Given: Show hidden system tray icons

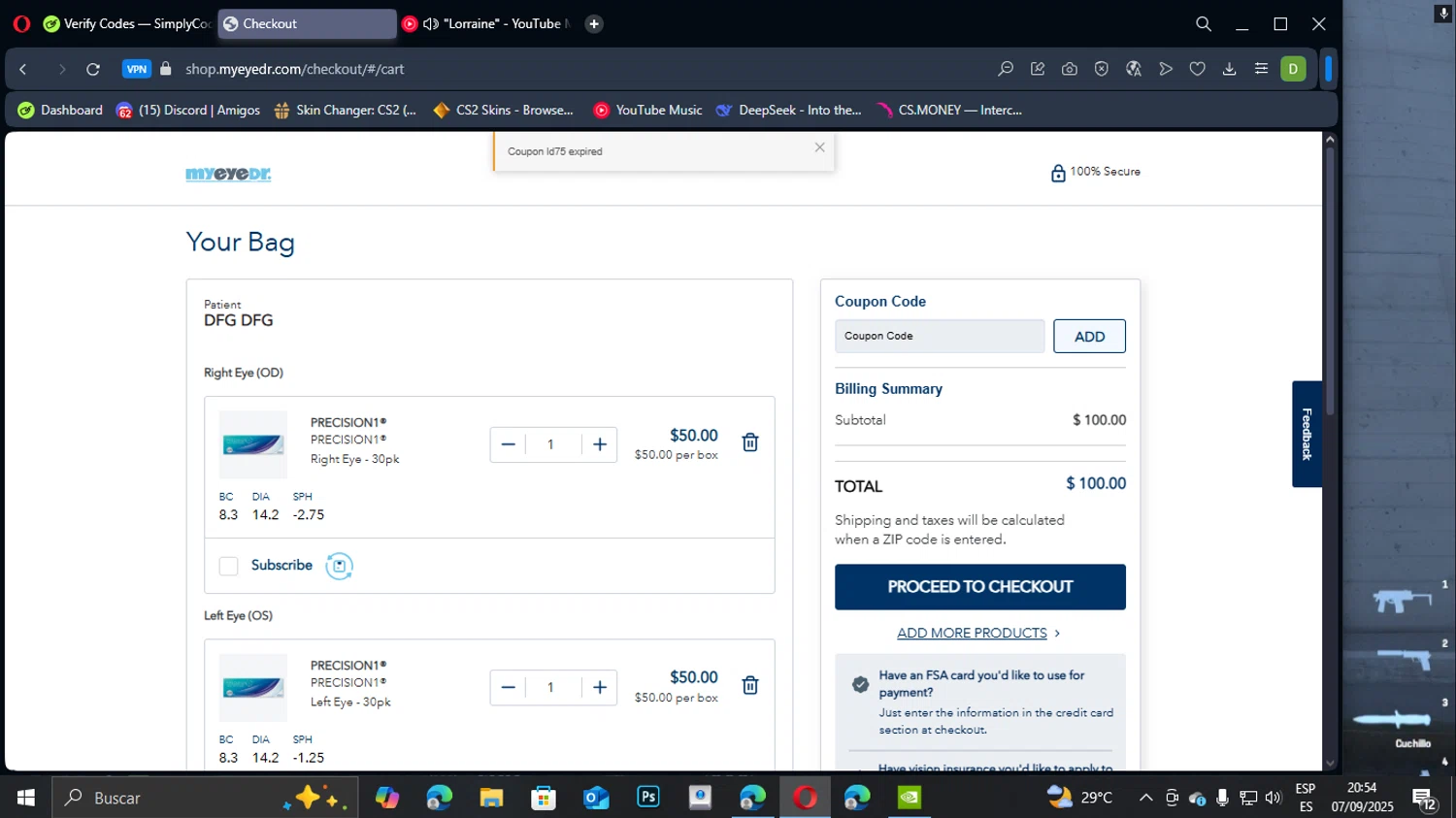Looking at the screenshot, I should point(1145,798).
